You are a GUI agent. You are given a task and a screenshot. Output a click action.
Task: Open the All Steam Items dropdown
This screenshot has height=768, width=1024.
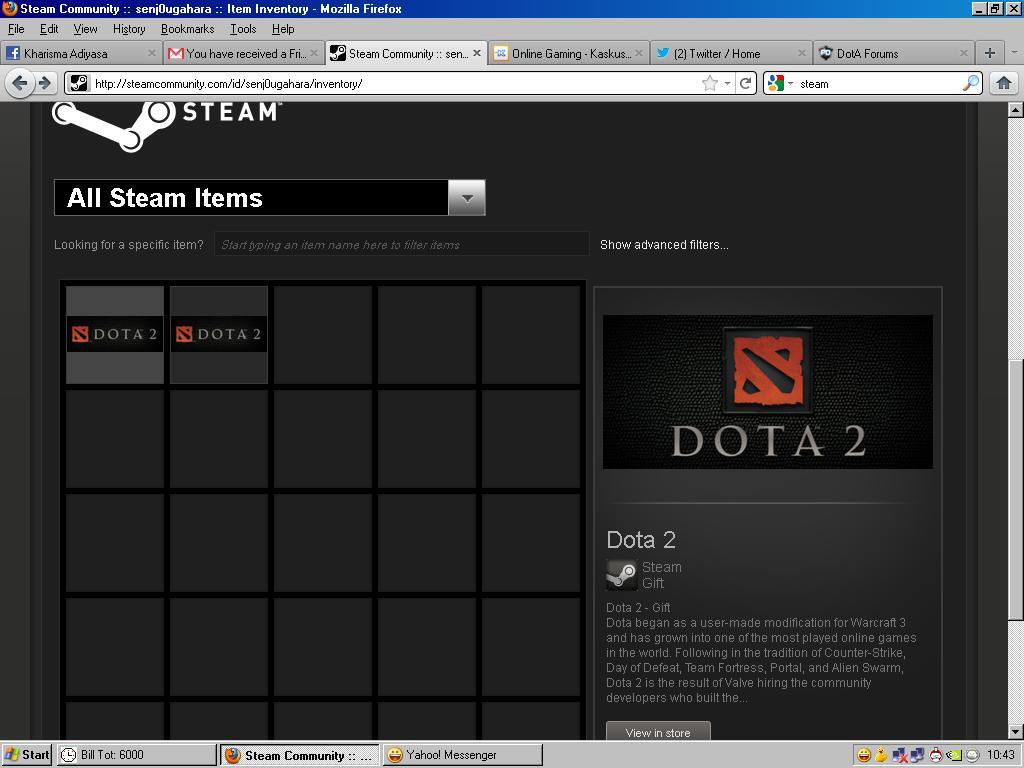coord(467,198)
